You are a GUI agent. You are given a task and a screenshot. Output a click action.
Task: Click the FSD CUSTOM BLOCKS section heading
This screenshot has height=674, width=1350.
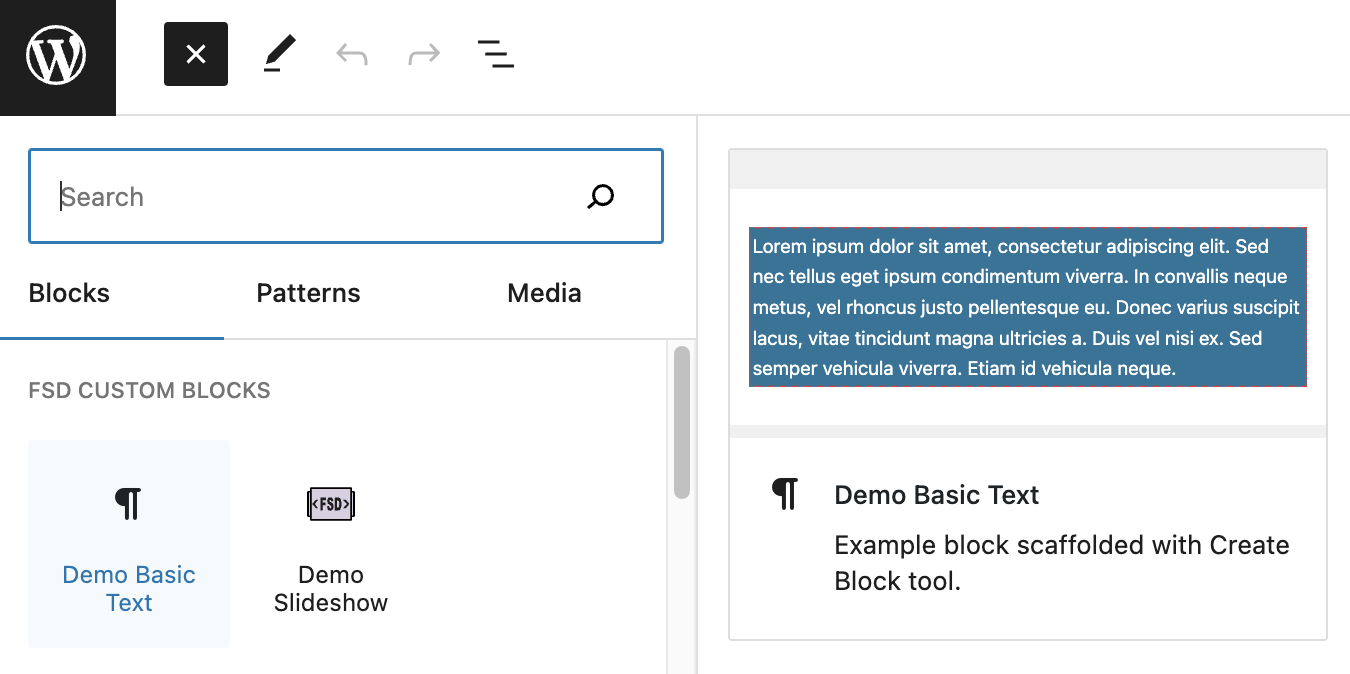(149, 390)
